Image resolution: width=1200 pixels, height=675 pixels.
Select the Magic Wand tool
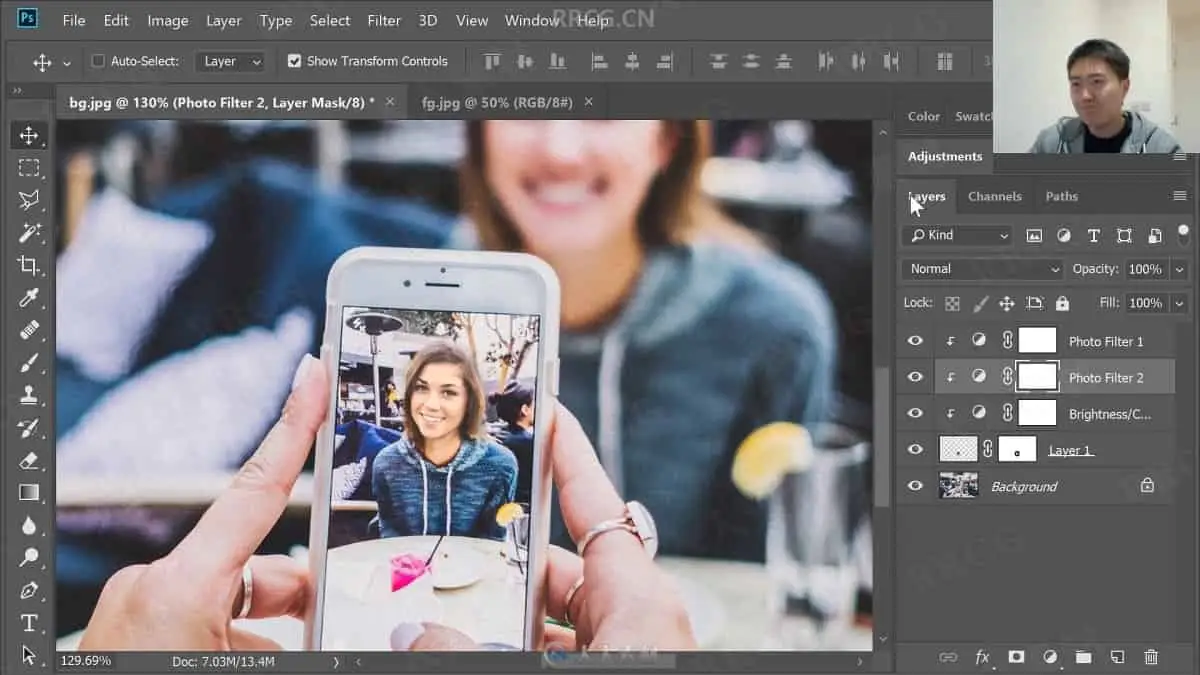[x=29, y=232]
